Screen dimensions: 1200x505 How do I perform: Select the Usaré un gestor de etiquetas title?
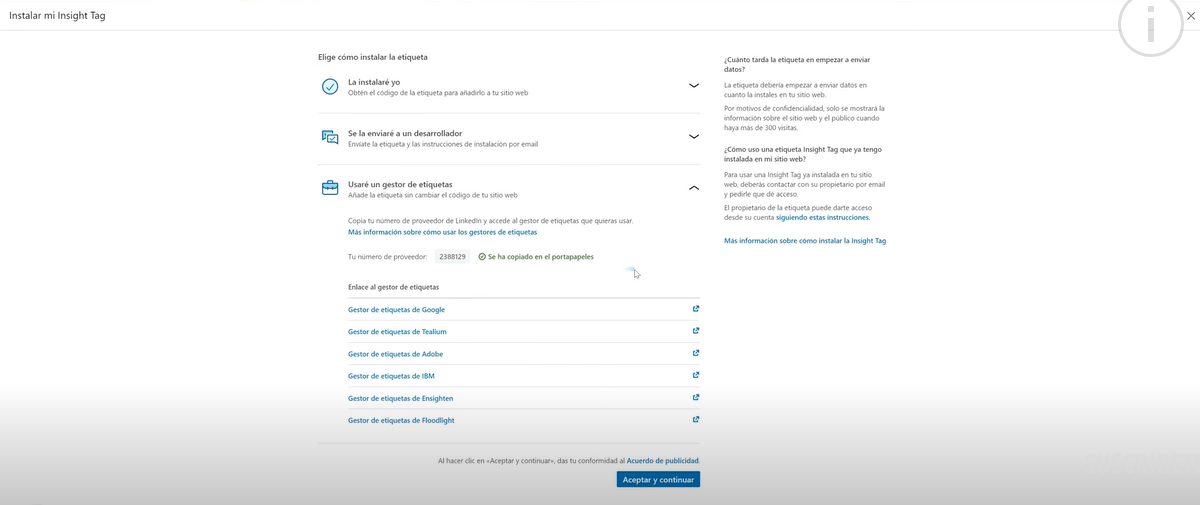(400, 185)
